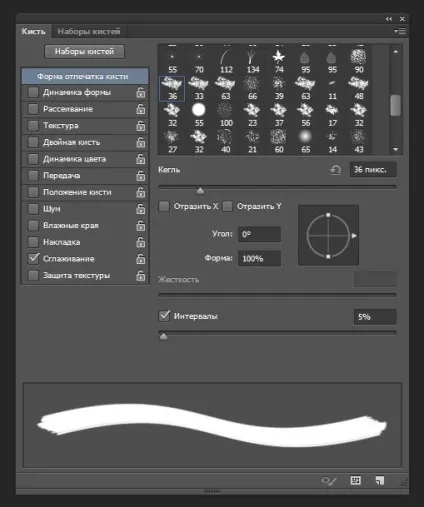Click the brush list scroll down arrow
The width and height of the screenshot is (424, 507).
(x=396, y=149)
